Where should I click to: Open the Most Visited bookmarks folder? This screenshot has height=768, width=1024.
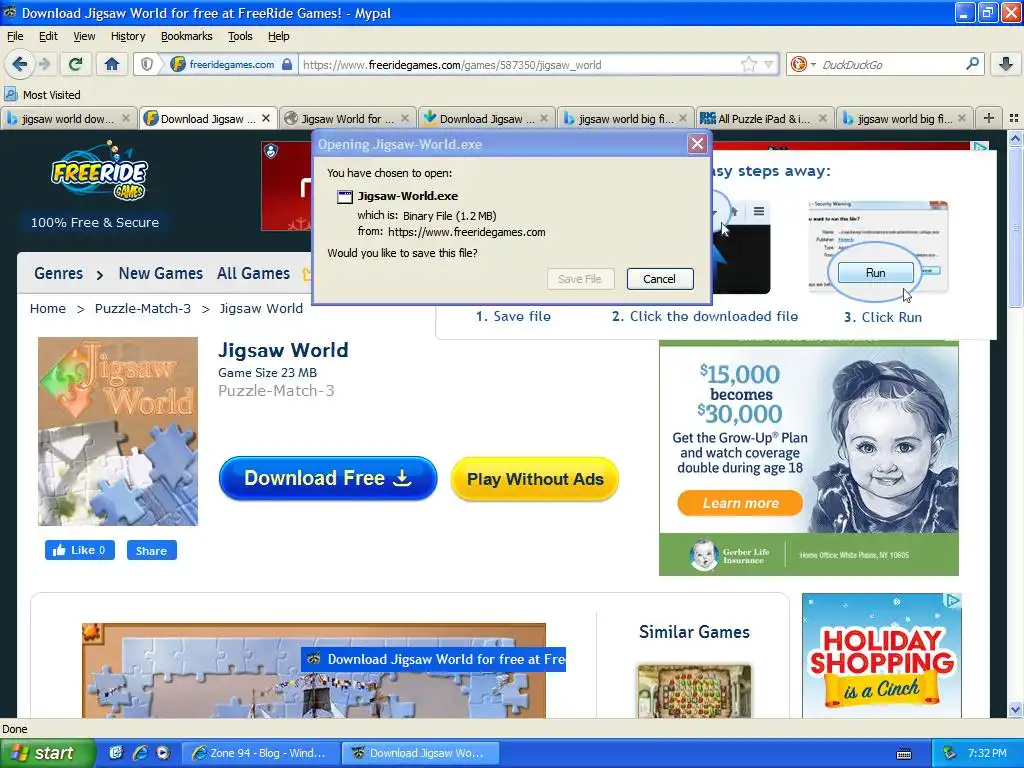(42, 95)
